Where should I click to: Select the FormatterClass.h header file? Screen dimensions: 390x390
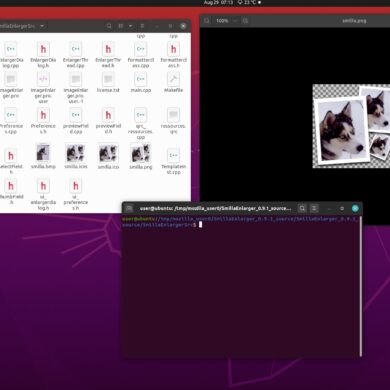173,55
